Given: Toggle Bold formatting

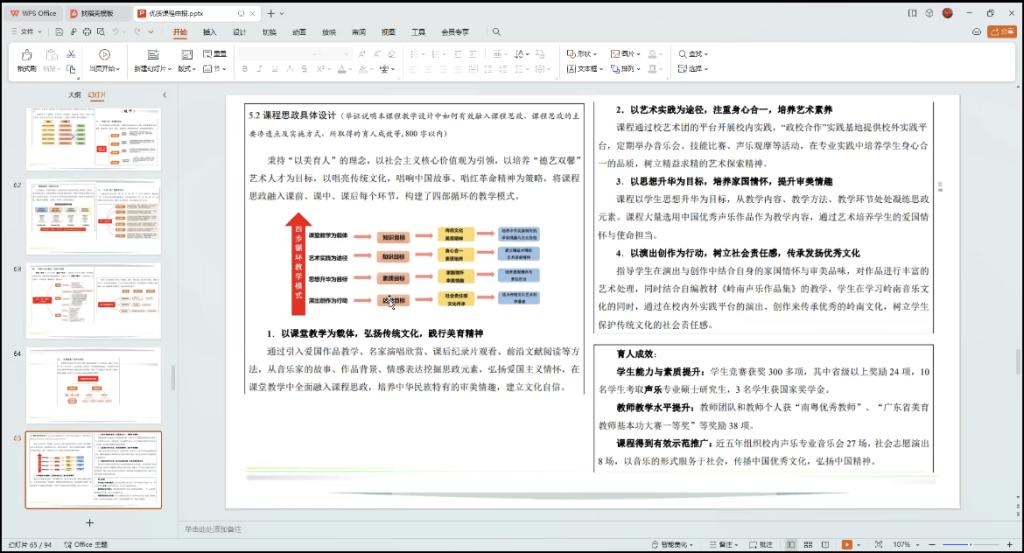Looking at the screenshot, I should tap(245, 69).
